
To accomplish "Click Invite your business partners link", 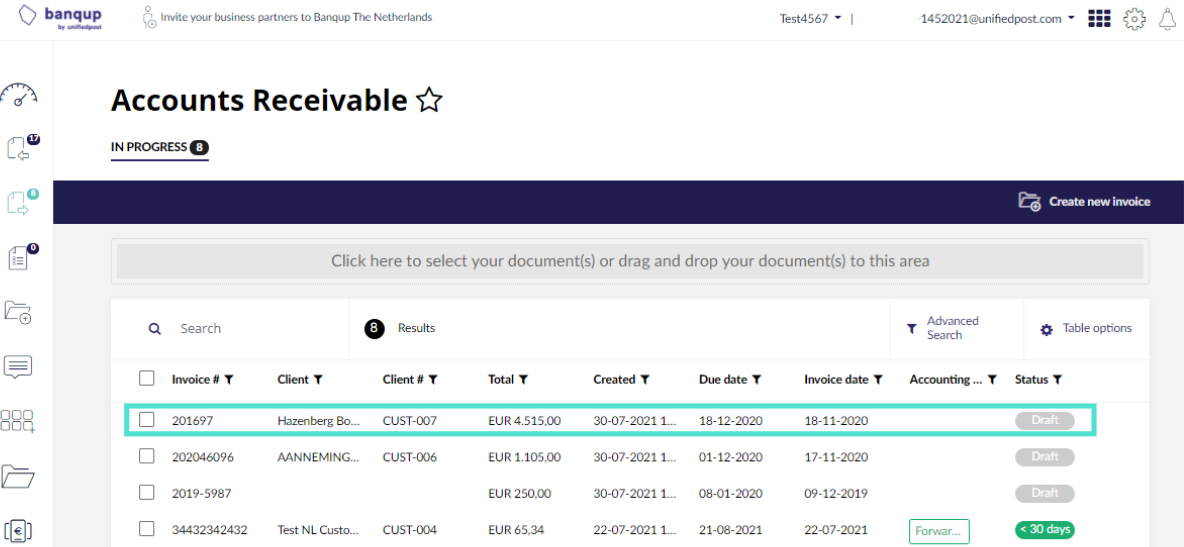I will coord(296,17).
